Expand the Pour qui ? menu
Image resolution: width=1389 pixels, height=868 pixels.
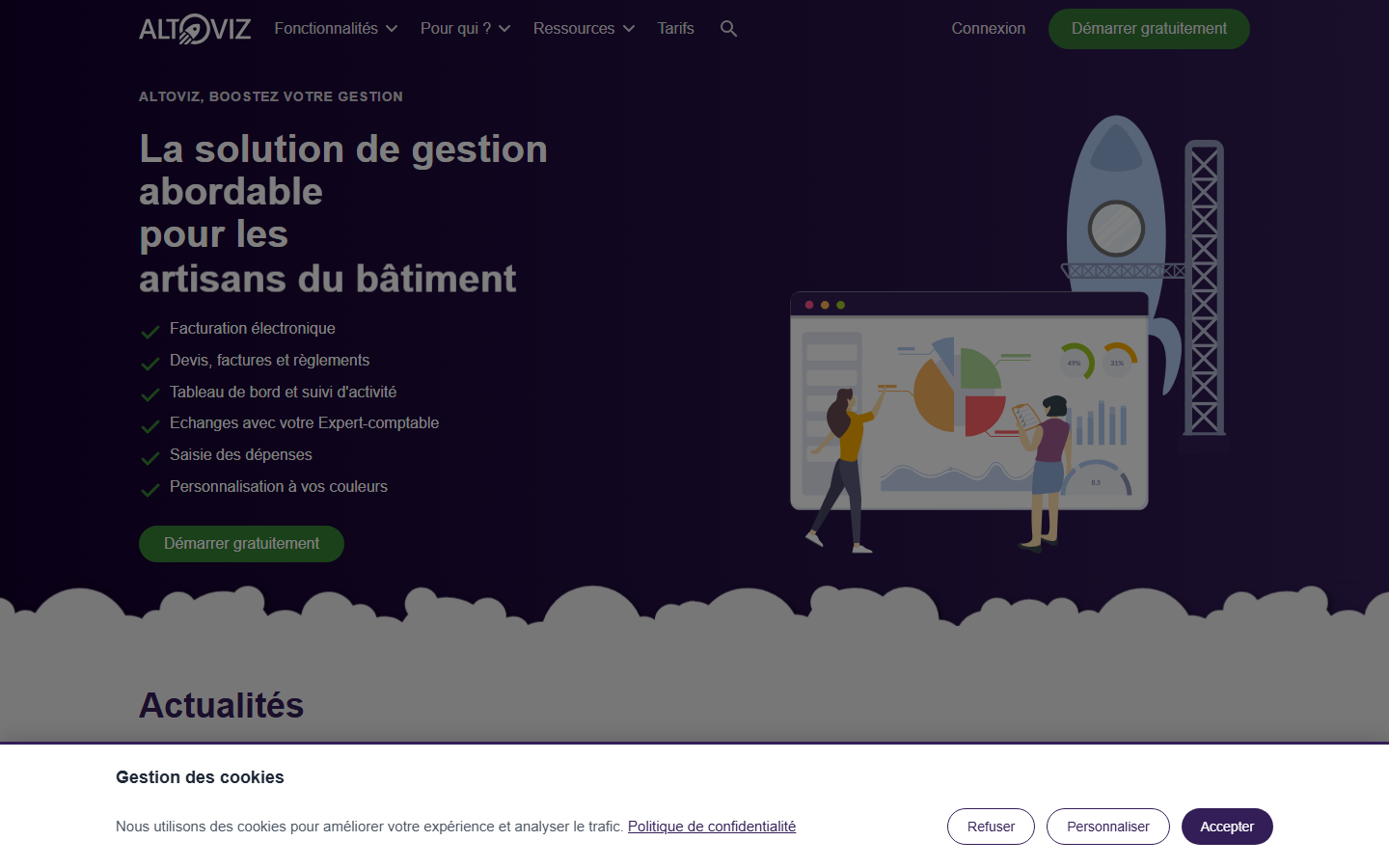(x=465, y=29)
